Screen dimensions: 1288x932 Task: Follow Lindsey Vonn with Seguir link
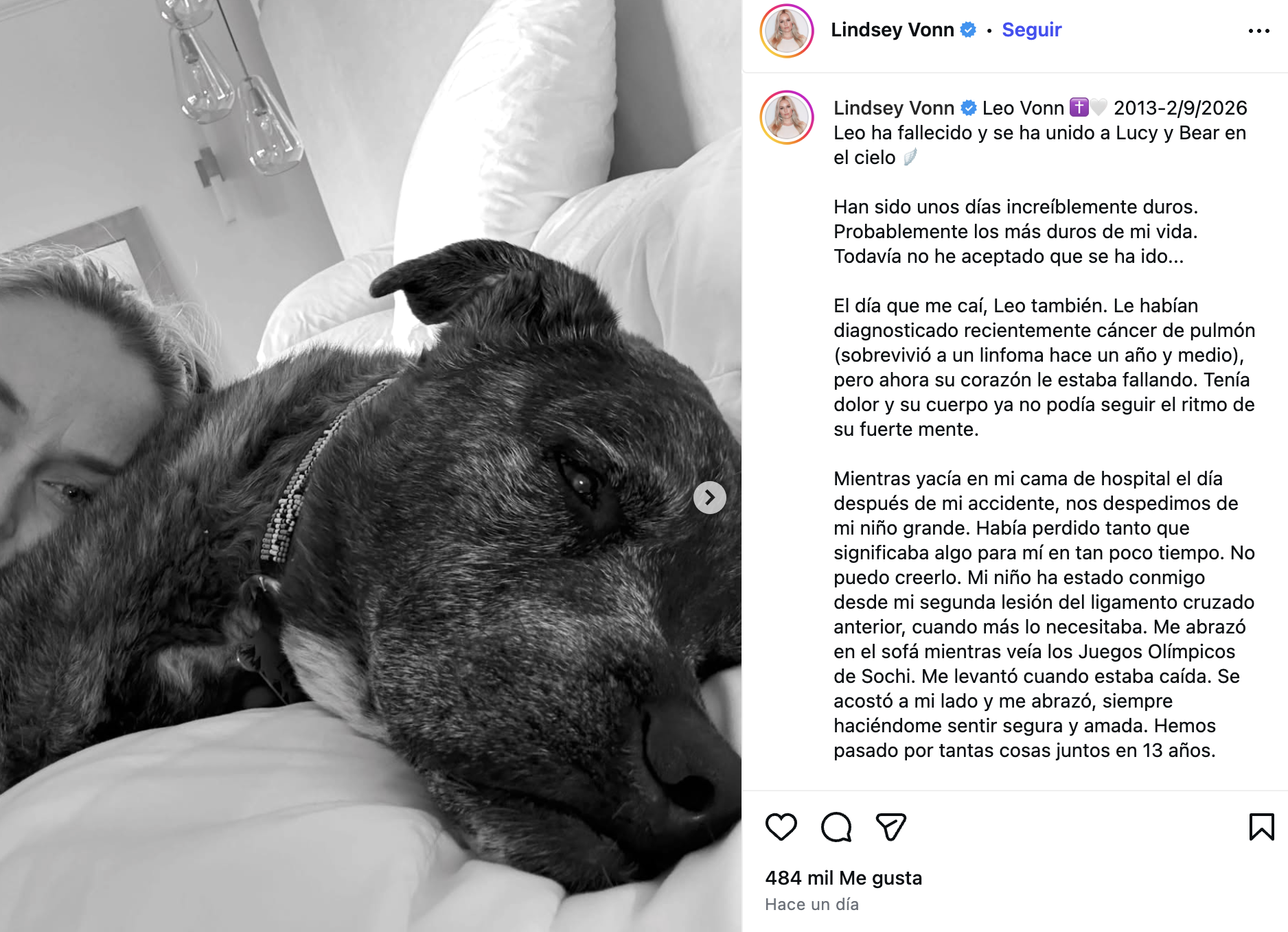(1031, 30)
